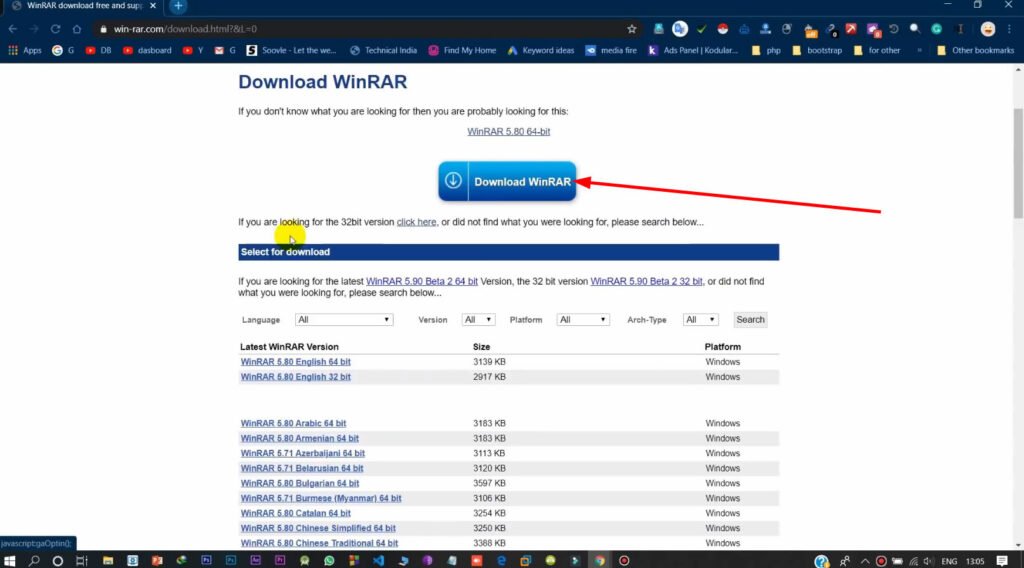Click the volume icon in system tray
This screenshot has width=1024, height=568.
[928, 561]
